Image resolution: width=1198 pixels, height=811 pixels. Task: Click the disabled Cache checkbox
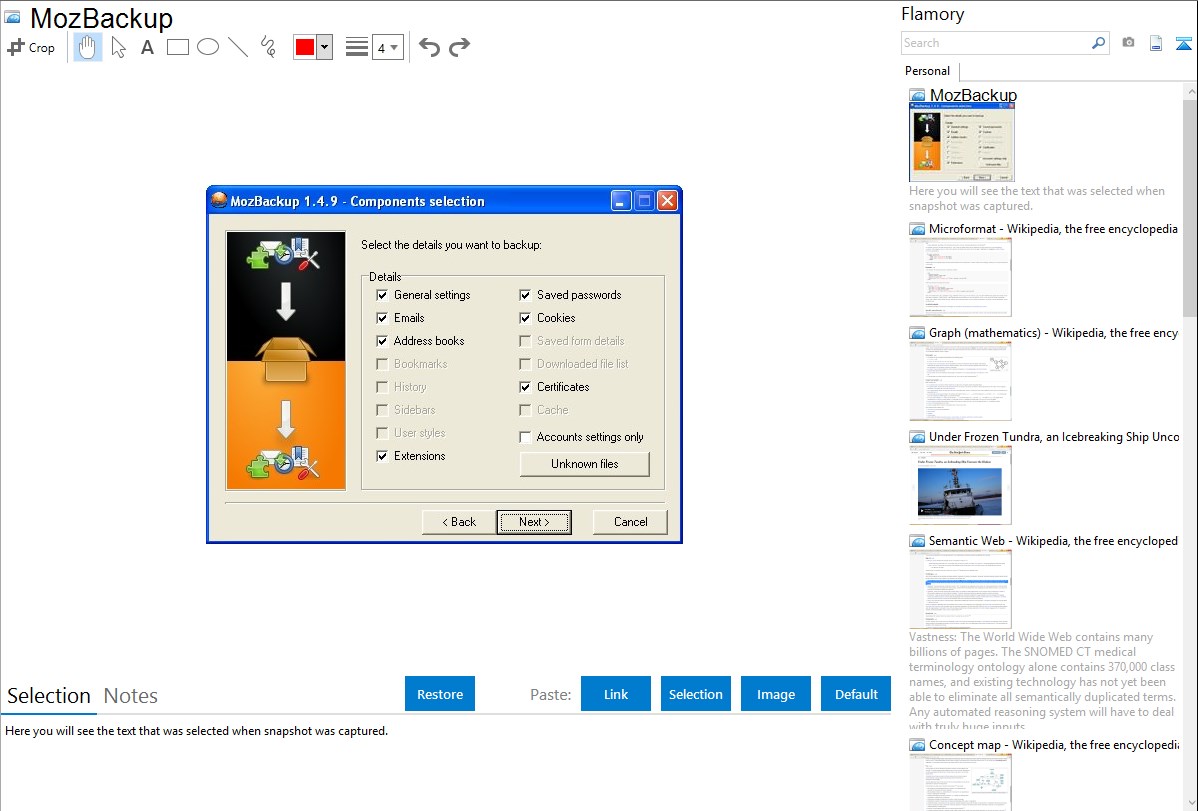coord(525,410)
